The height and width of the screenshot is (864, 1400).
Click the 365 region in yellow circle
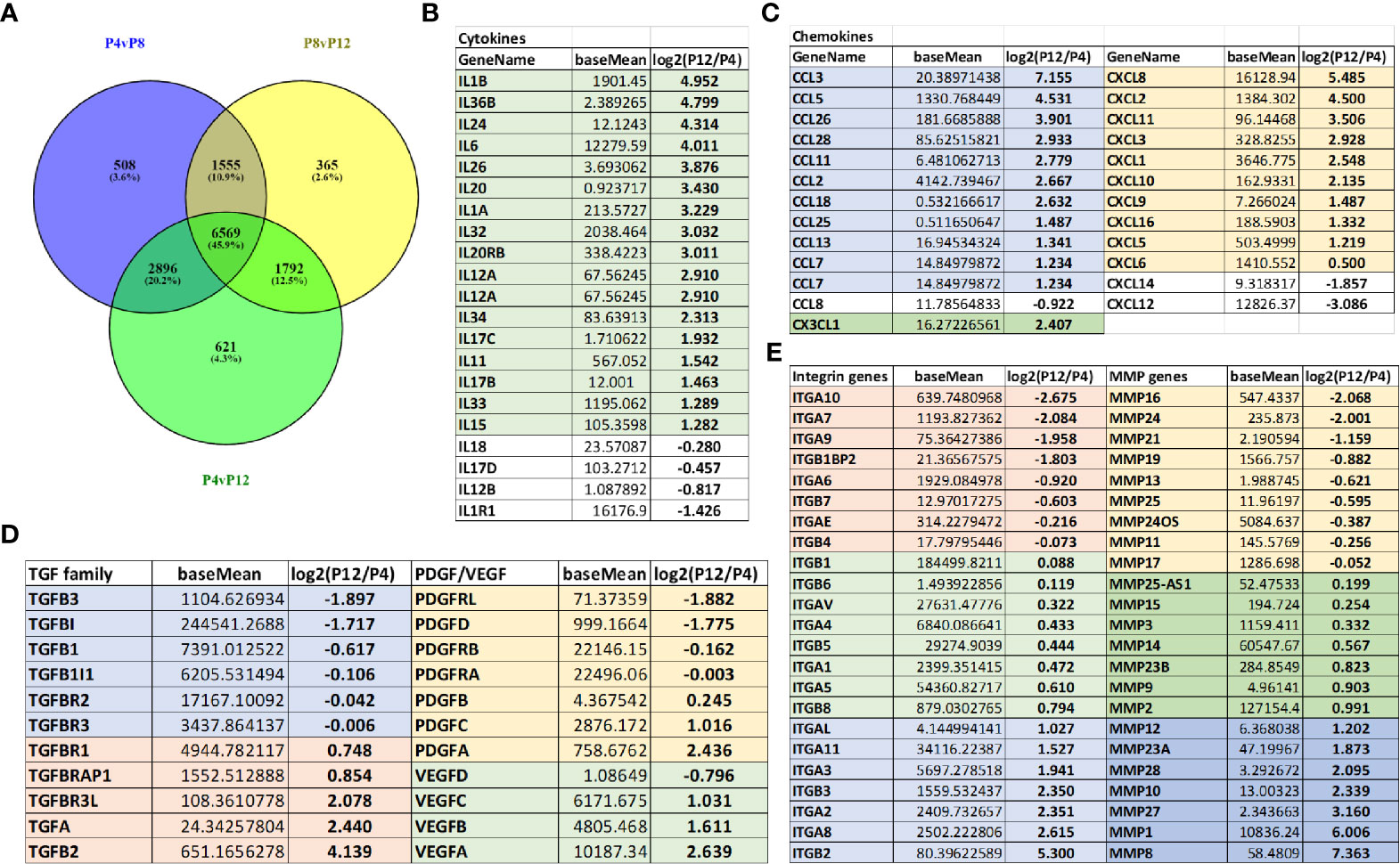click(327, 169)
